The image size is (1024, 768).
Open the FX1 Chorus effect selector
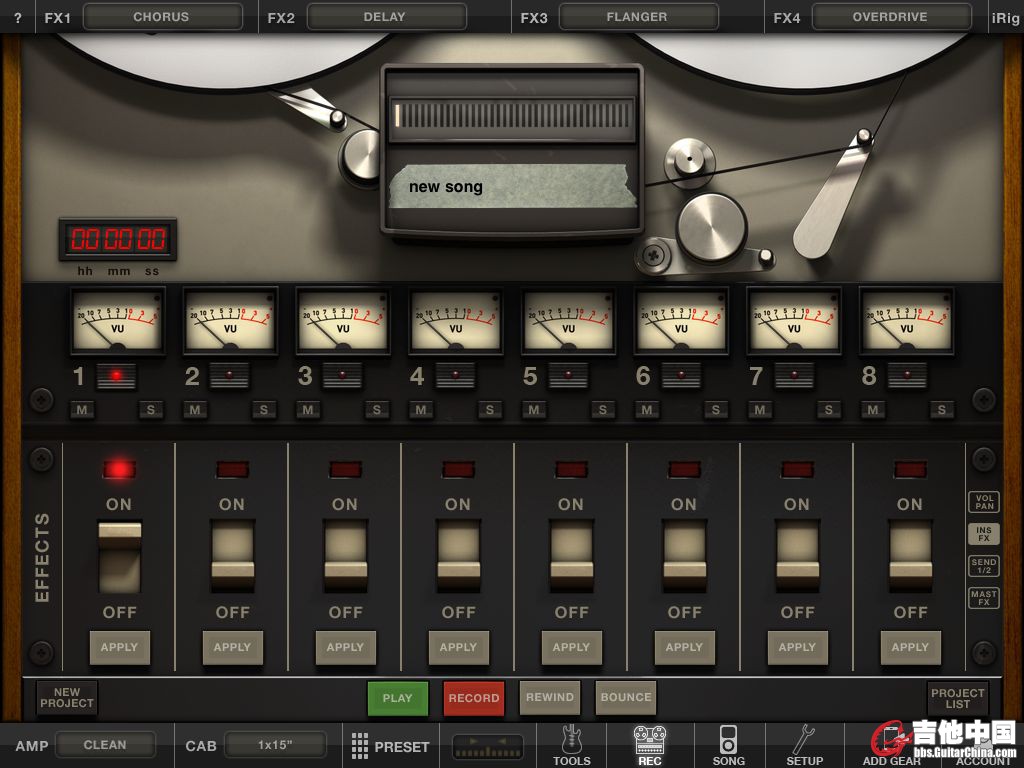(x=163, y=17)
